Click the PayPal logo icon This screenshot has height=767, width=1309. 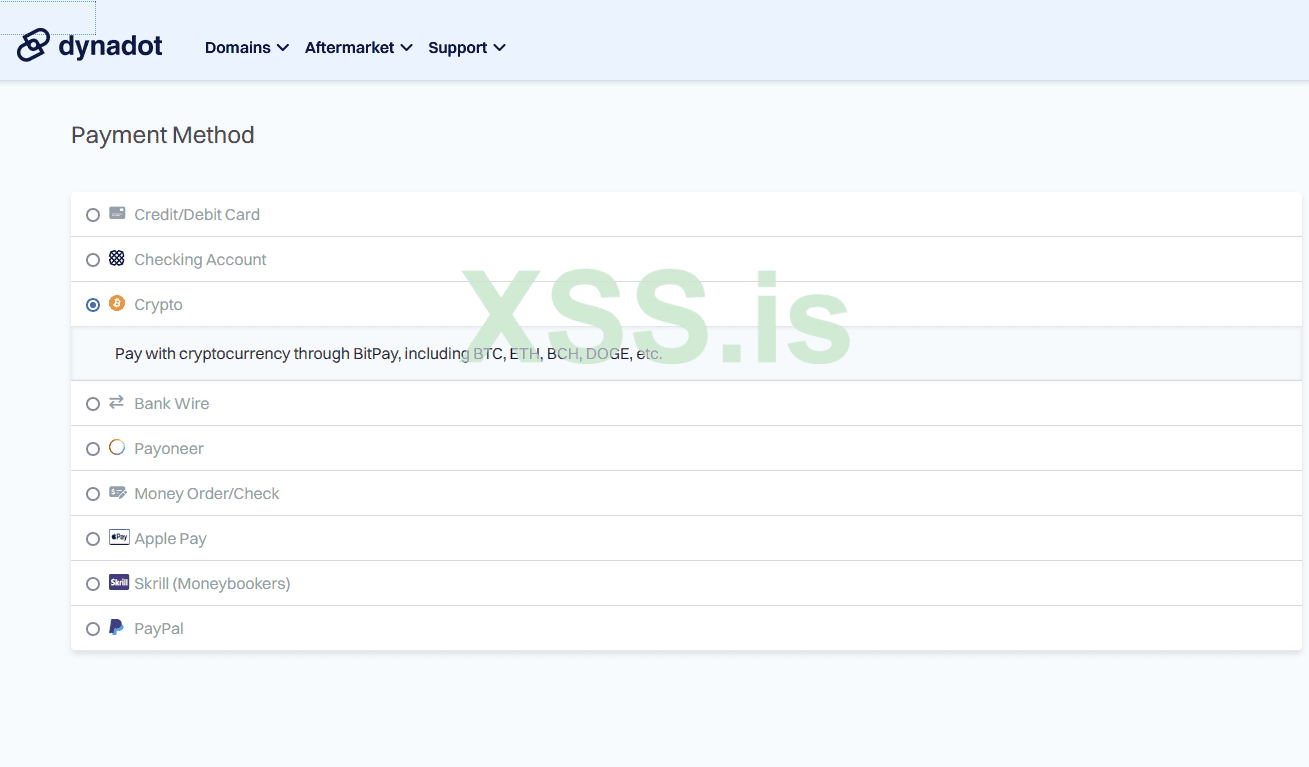tap(117, 627)
